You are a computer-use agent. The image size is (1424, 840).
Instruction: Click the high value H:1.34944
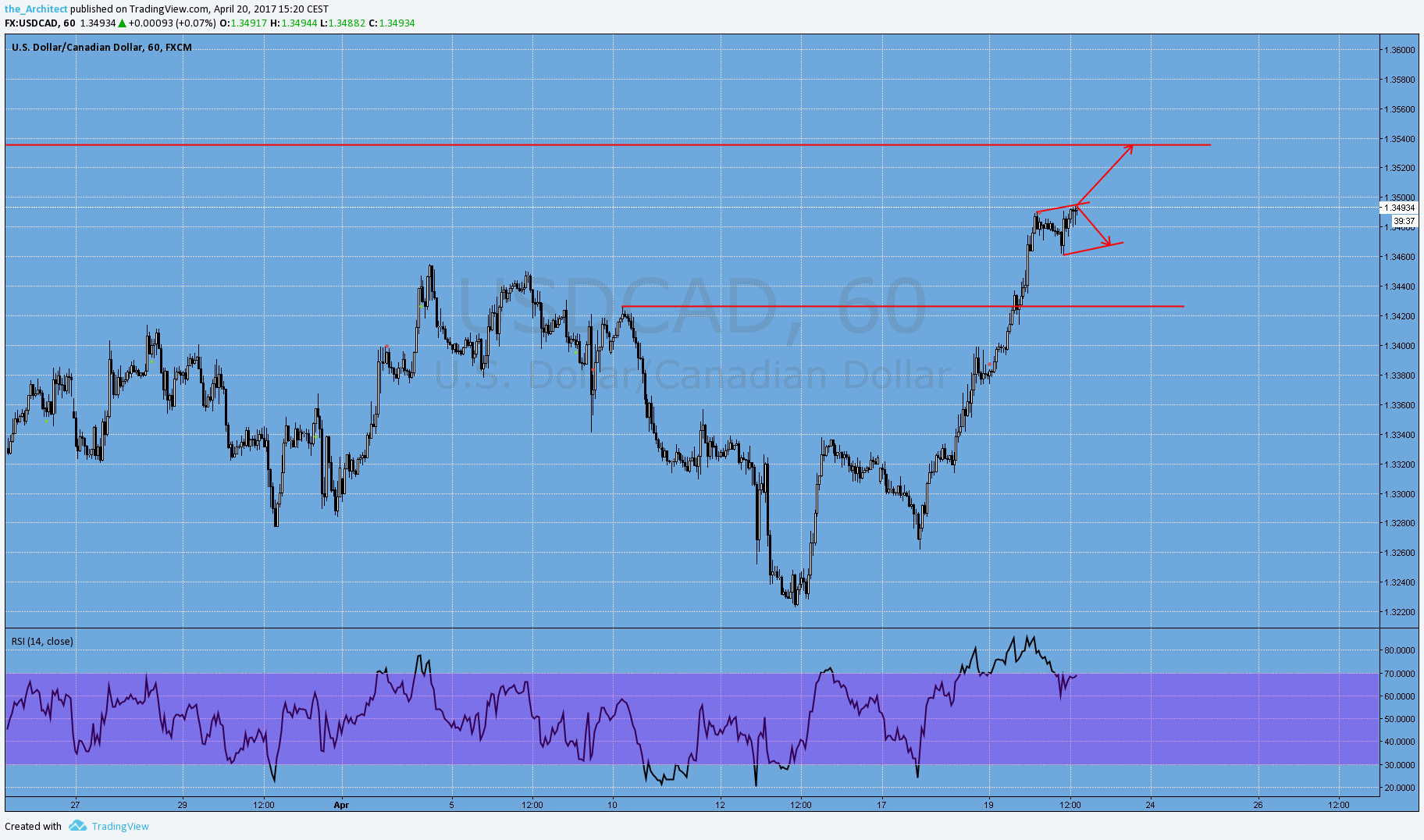tap(294, 23)
